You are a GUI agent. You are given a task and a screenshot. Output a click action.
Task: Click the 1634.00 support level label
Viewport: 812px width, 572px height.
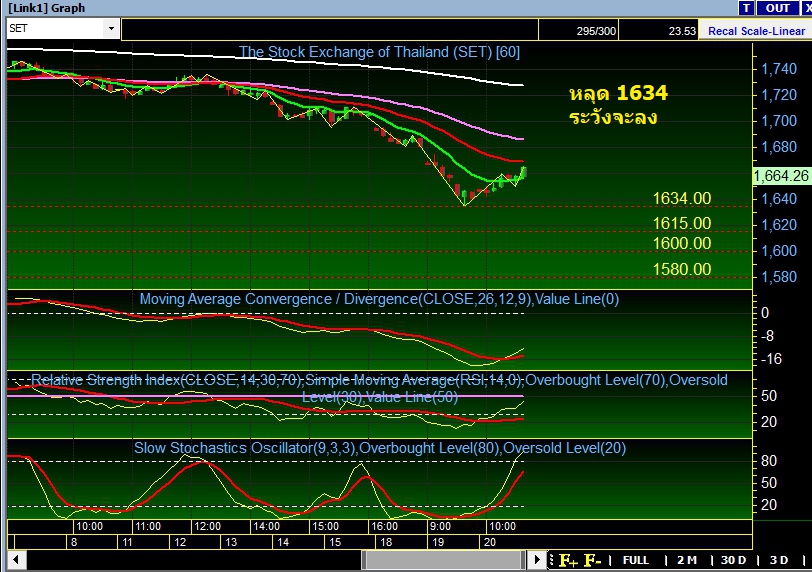pos(682,198)
